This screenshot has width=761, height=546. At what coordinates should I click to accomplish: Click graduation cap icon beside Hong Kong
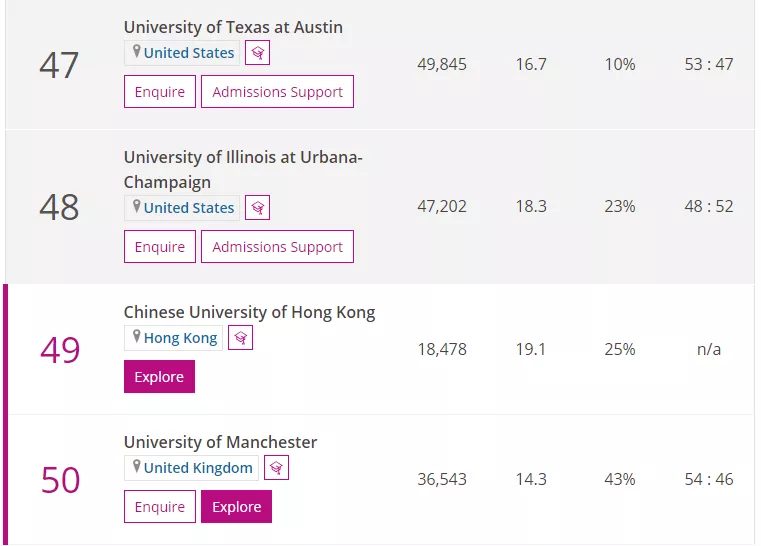pyautogui.click(x=240, y=338)
